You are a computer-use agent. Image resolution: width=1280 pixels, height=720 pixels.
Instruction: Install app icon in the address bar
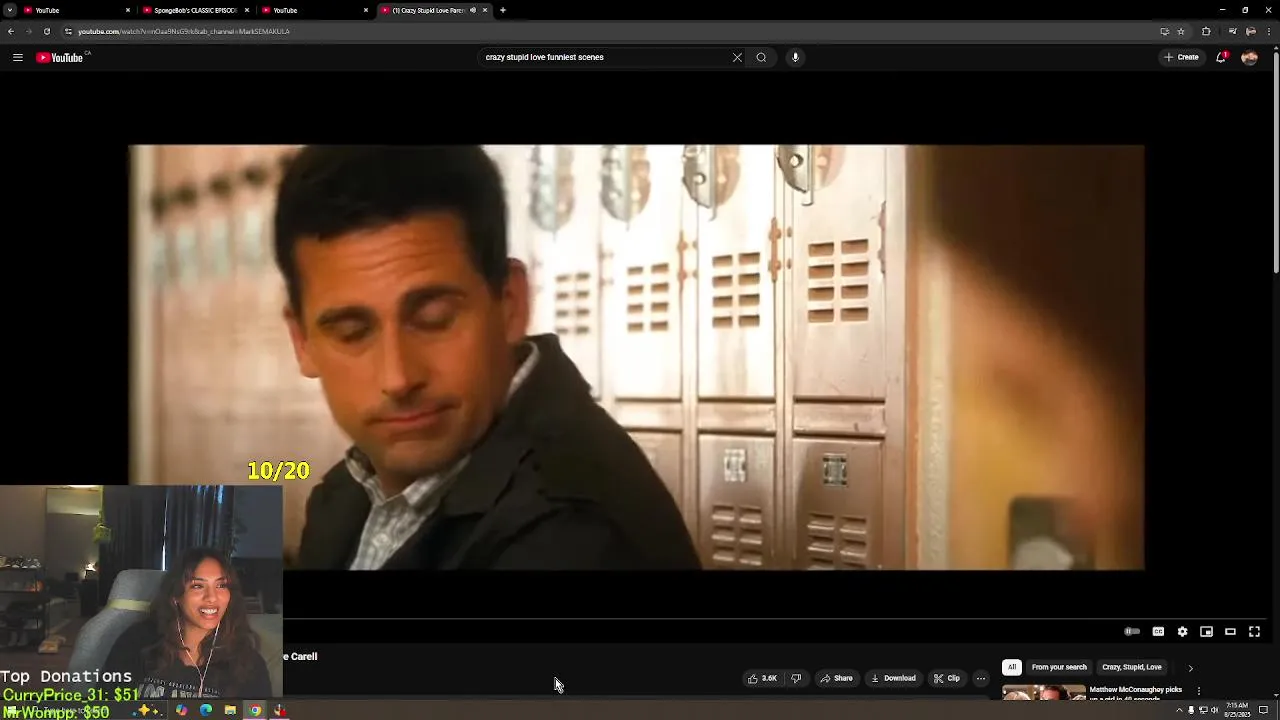tap(1164, 31)
